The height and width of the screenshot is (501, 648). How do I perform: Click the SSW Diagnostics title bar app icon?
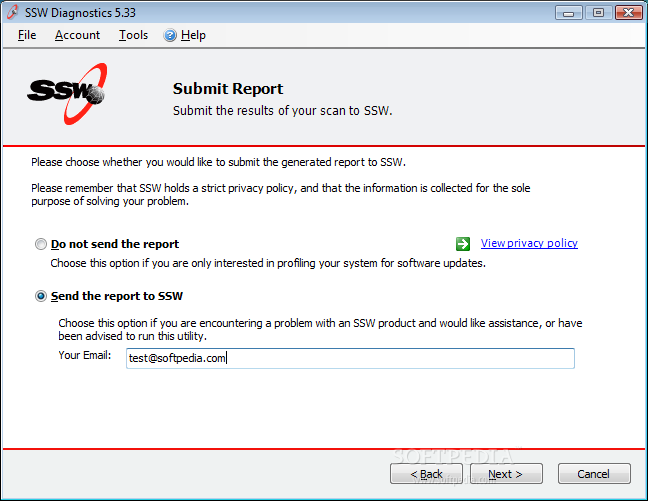(12, 12)
